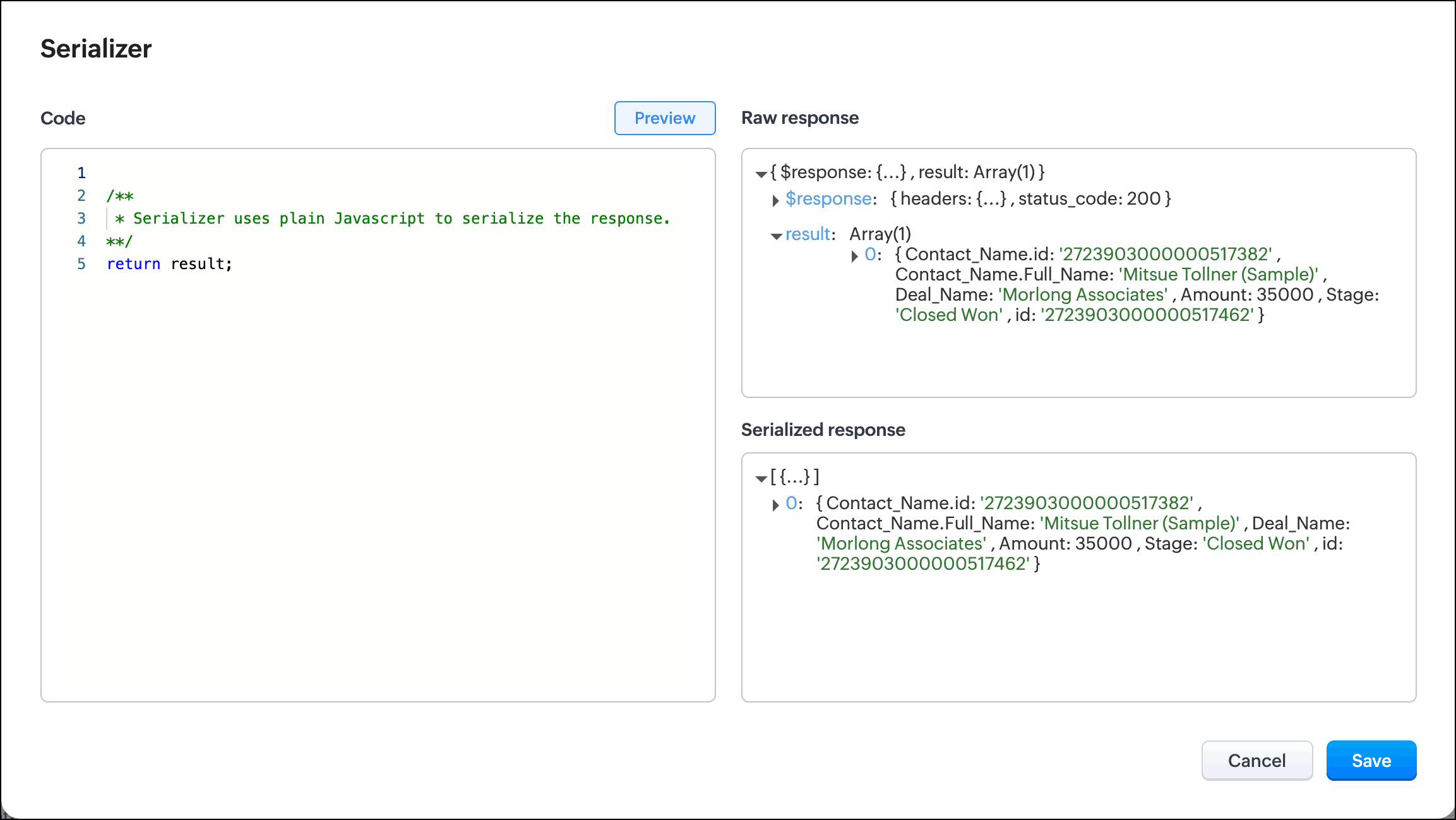Screen dimensions: 1456x820
Task: Click the $response key label
Action: (828, 199)
